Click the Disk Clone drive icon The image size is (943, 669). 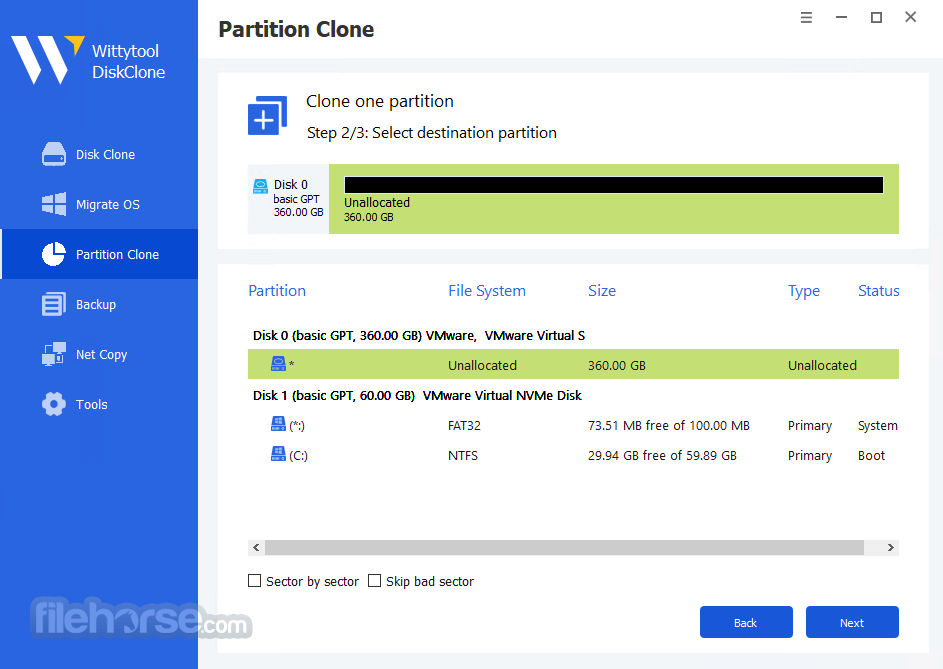click(x=54, y=154)
